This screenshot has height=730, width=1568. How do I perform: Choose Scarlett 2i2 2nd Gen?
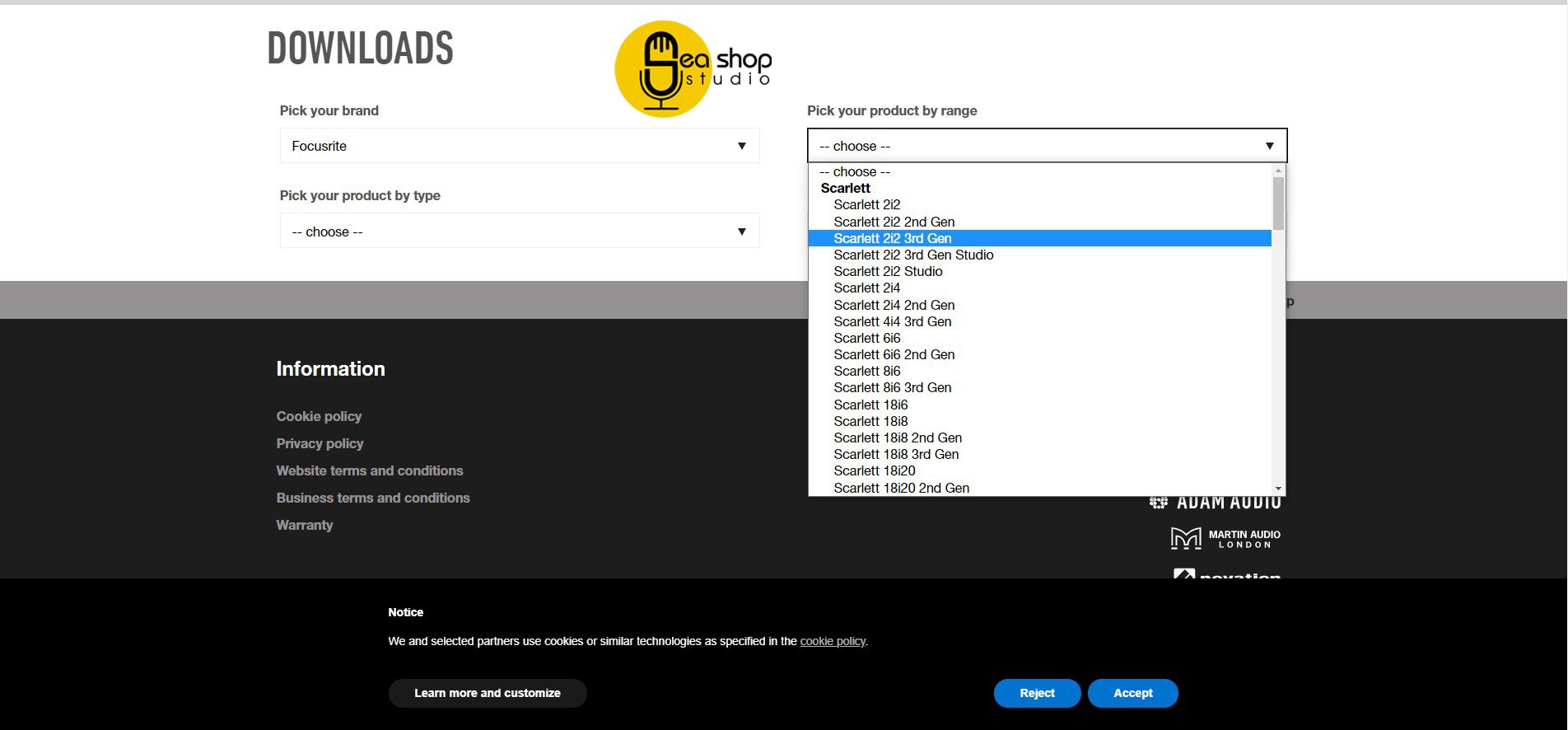click(1040, 222)
